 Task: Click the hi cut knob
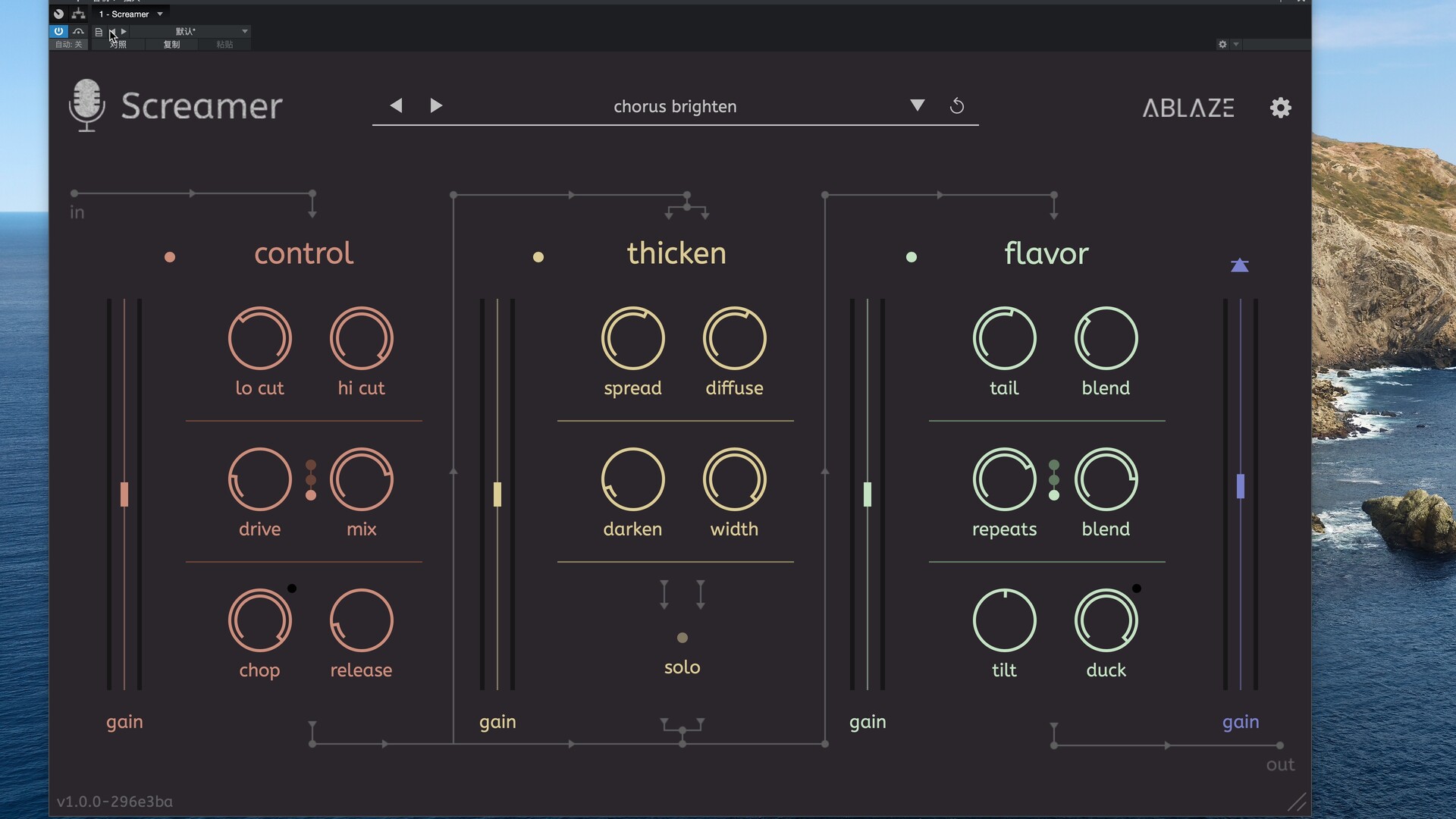(362, 338)
